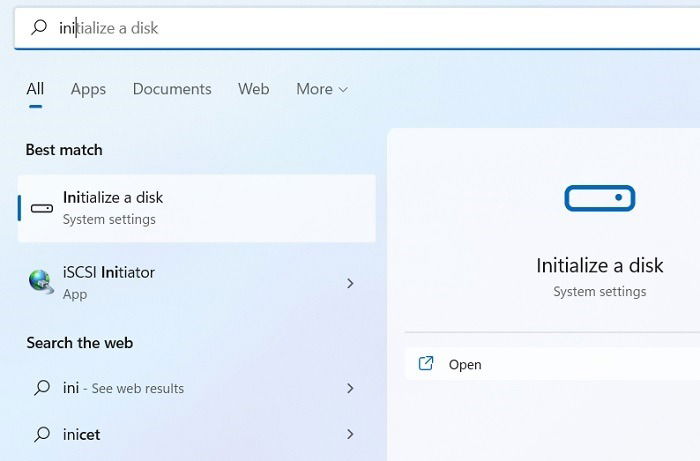Select the All tab

(x=35, y=89)
